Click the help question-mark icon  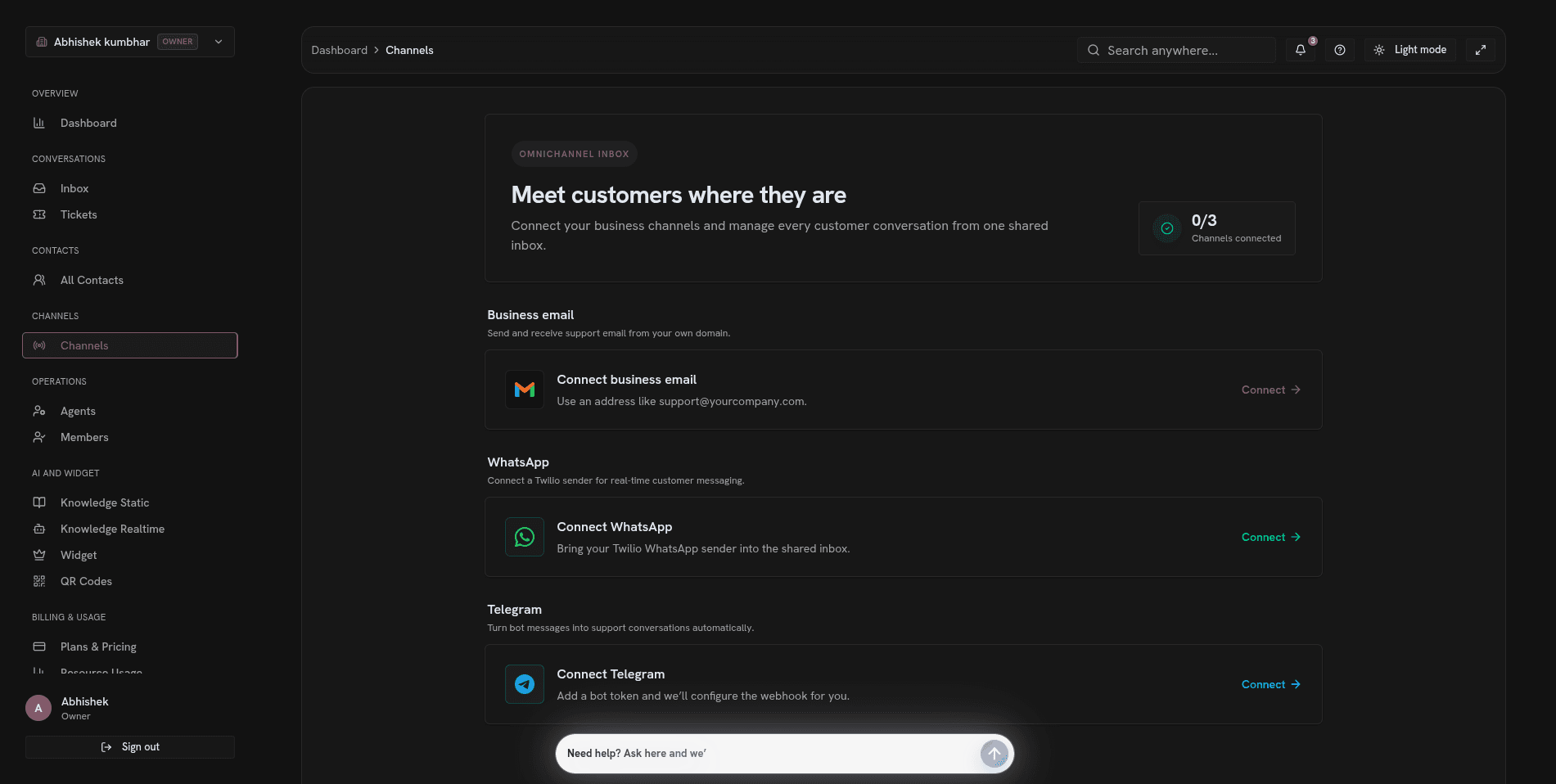(1340, 50)
